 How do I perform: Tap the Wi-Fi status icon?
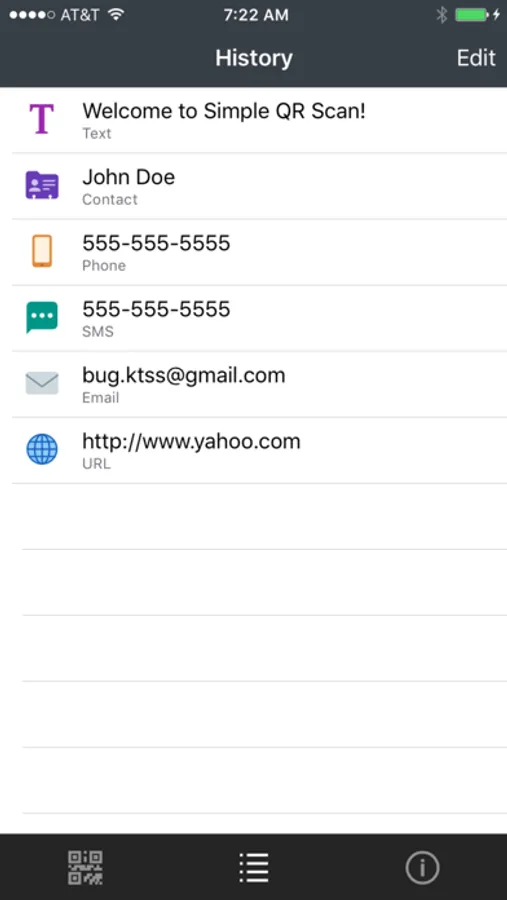click(117, 15)
